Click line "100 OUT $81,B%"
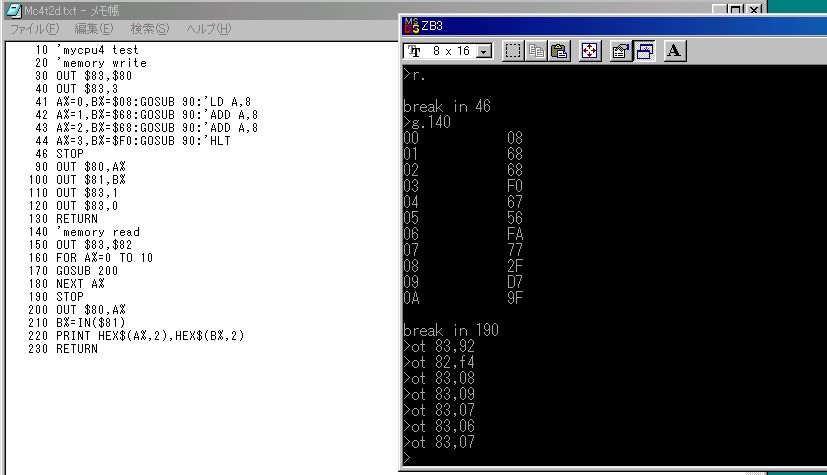Image resolution: width=827 pixels, height=475 pixels. click(x=77, y=180)
